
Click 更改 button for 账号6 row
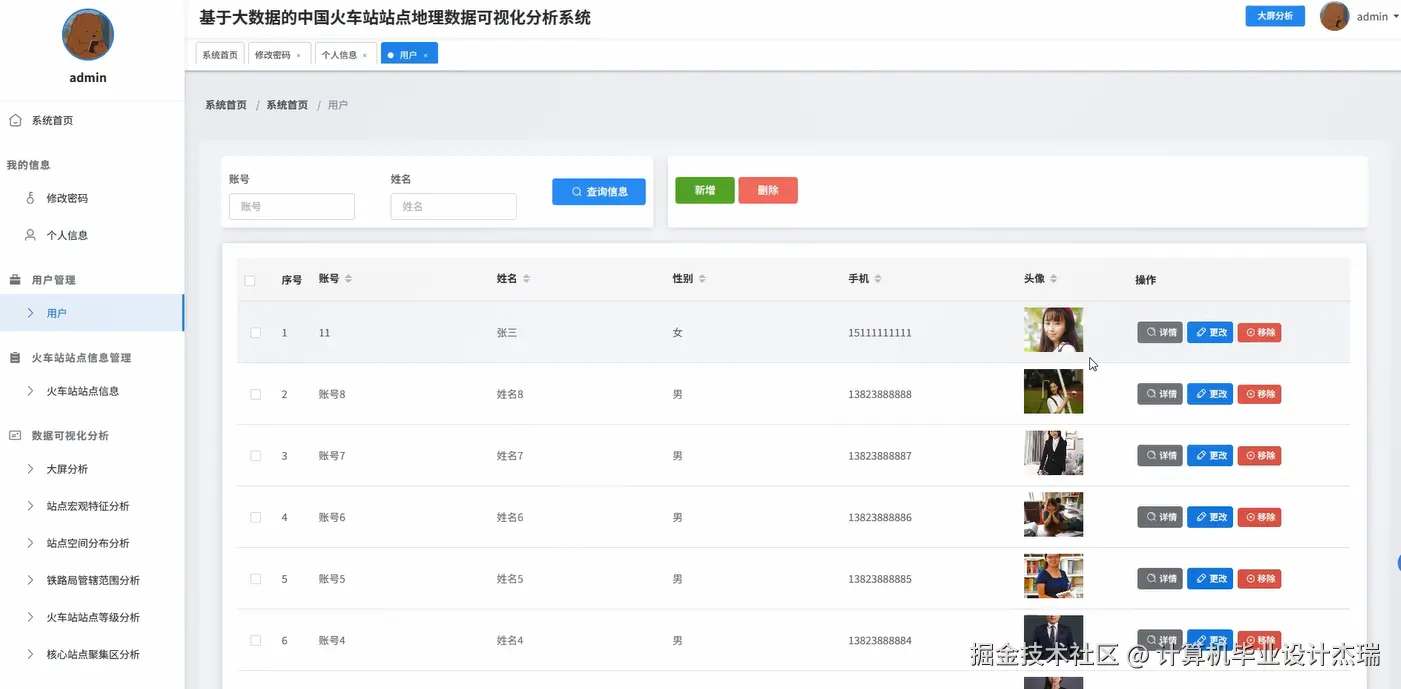pyautogui.click(x=1210, y=517)
